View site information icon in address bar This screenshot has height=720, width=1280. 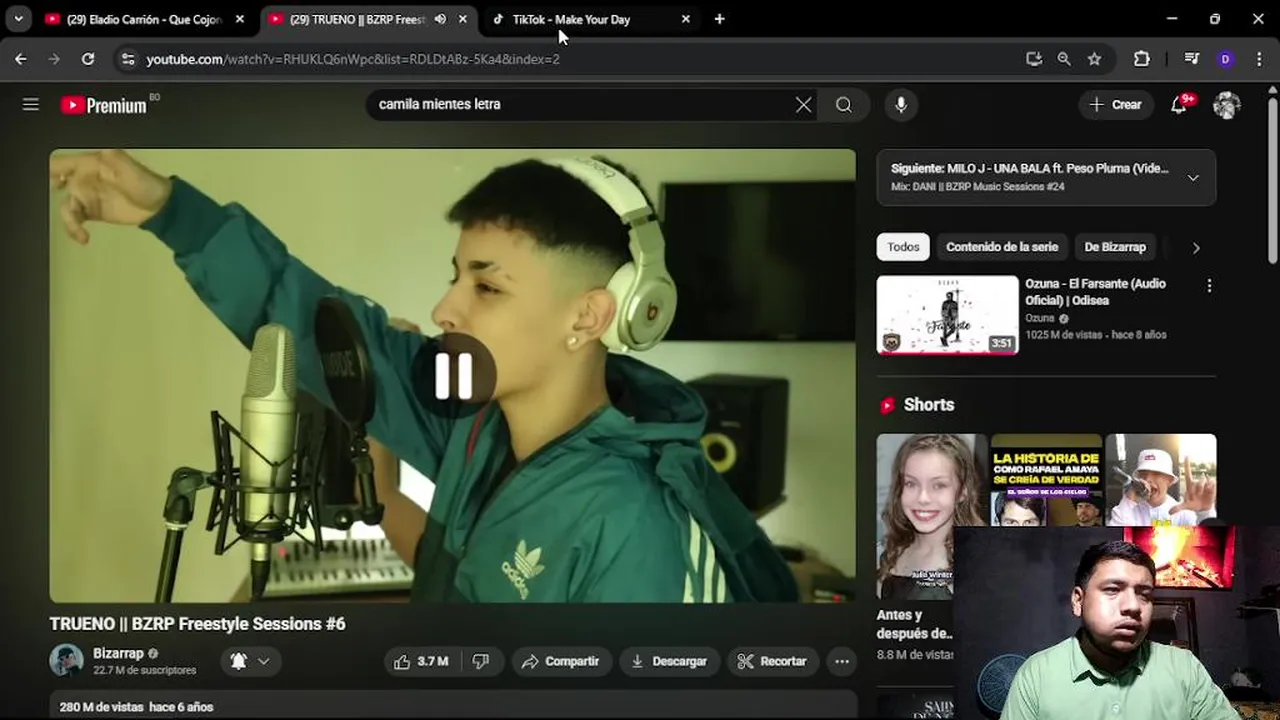pos(127,59)
